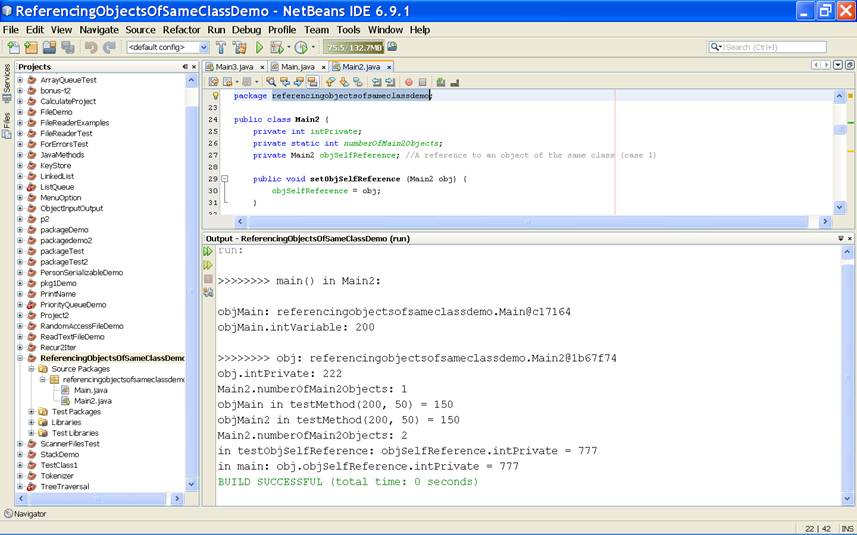Viewport: 857px width, 535px height.
Task: Collapse the method fold at setObjSelfReference
Action: coord(225,179)
